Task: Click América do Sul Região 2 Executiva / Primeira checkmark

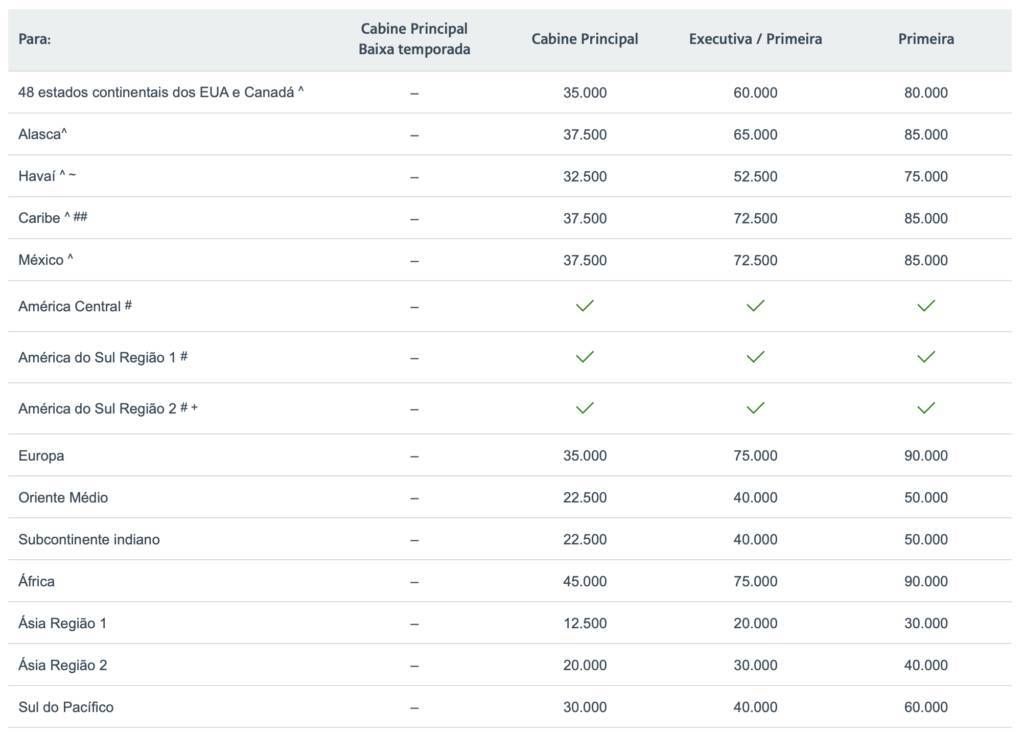Action: click(755, 408)
